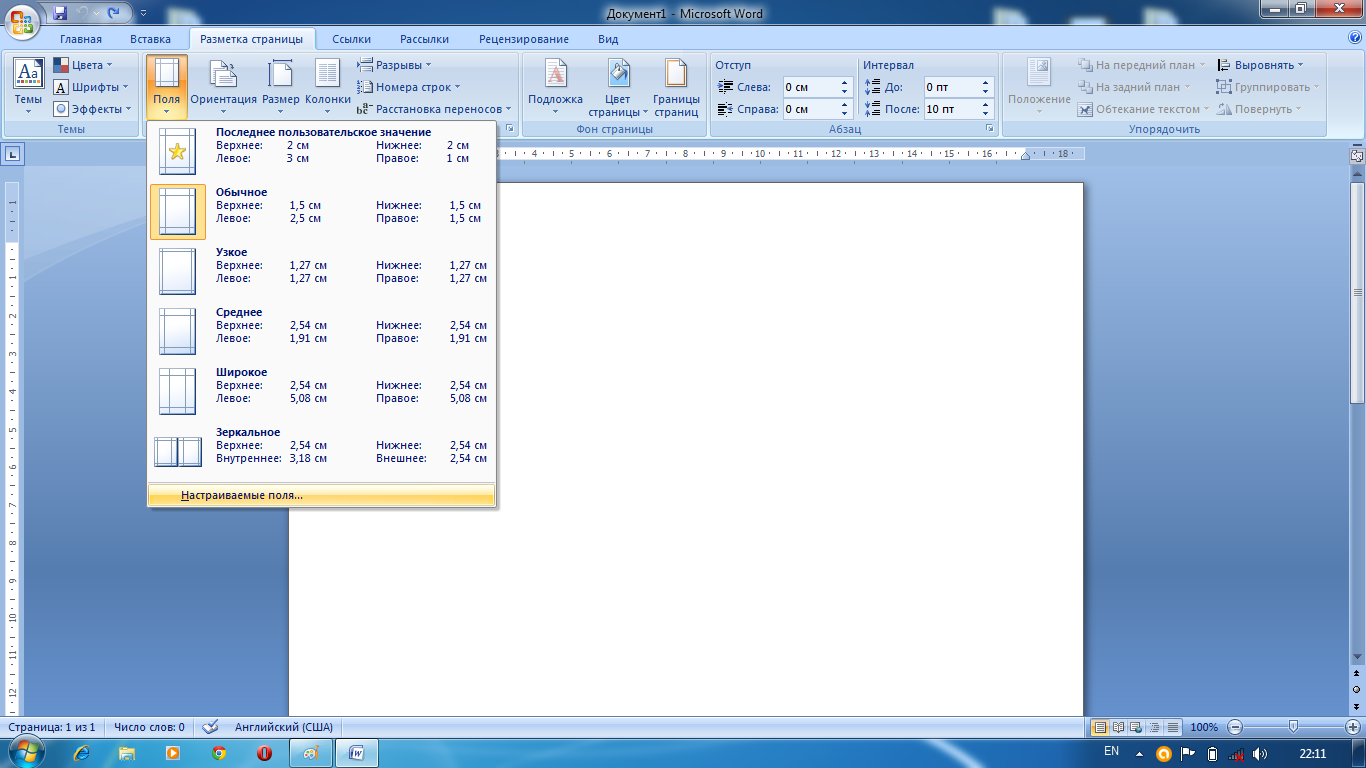Select the Узкое margins preset
Image resolution: width=1366 pixels, height=768 pixels.
tap(321, 271)
